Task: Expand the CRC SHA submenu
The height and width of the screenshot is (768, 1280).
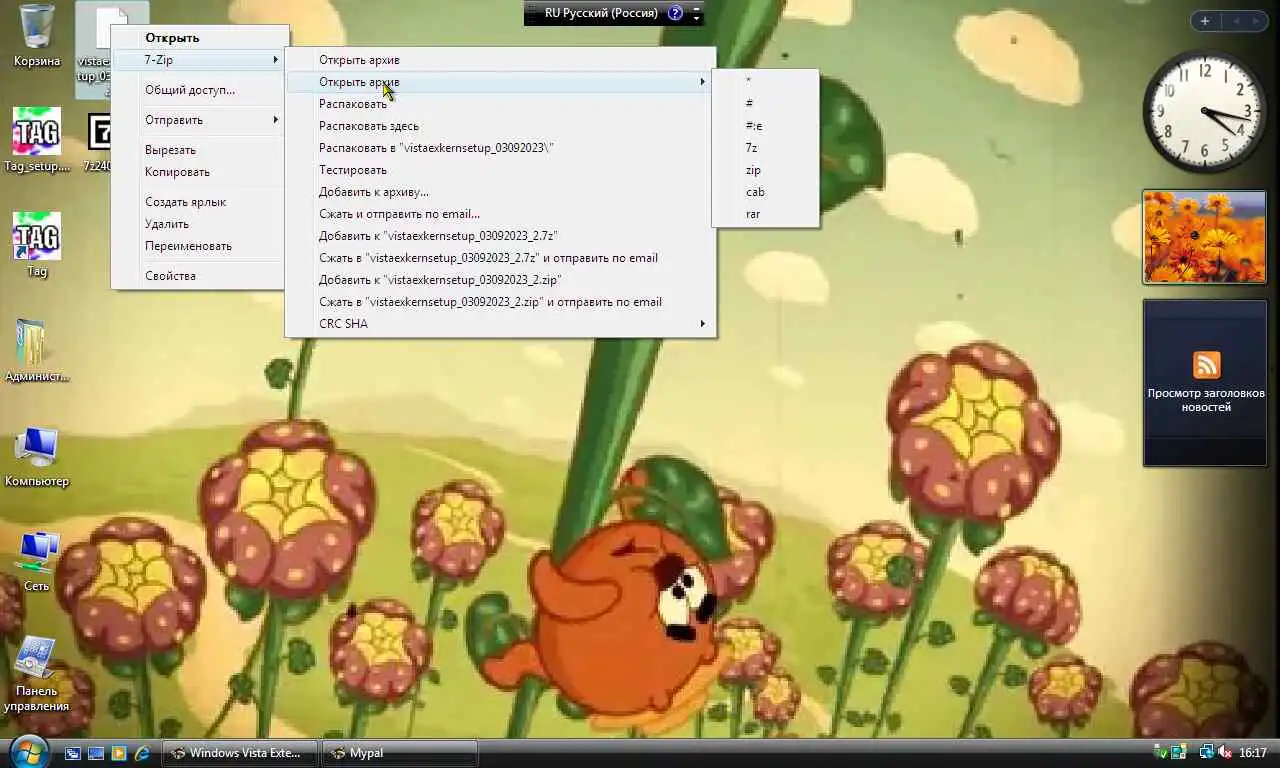Action: [x=501, y=324]
